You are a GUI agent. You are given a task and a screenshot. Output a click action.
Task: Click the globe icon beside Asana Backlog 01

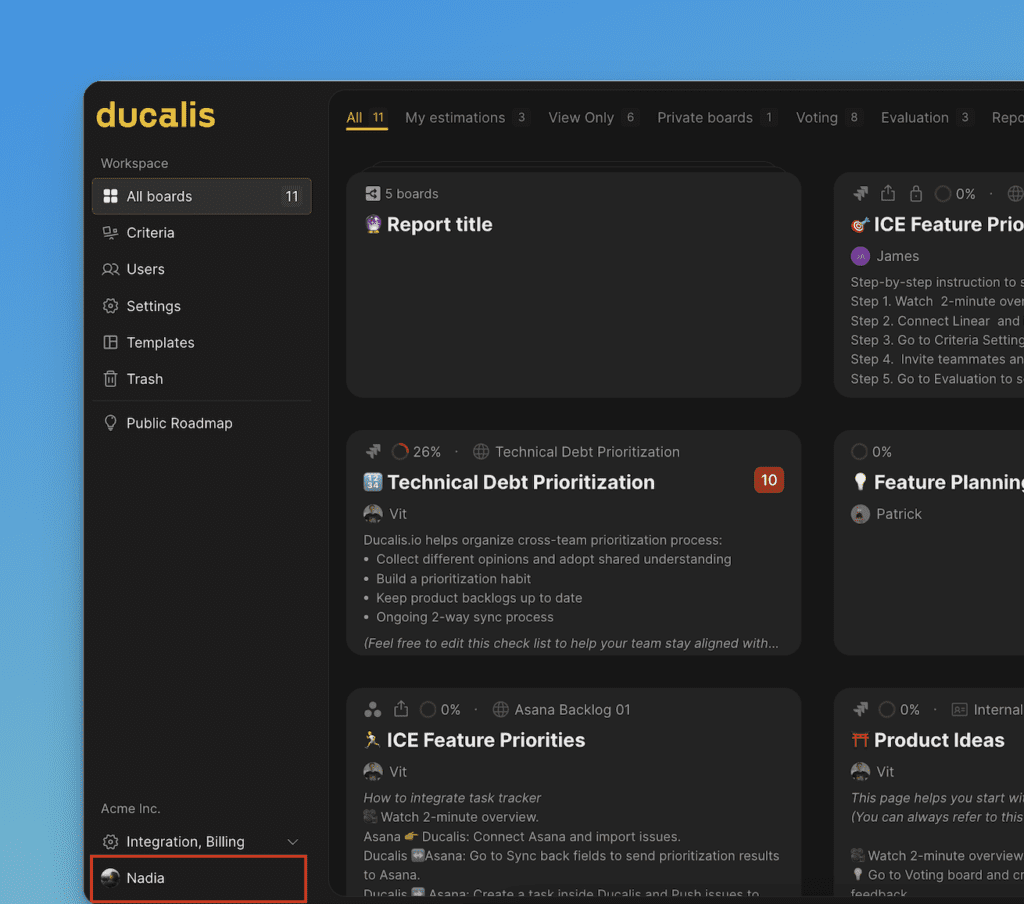pos(501,710)
